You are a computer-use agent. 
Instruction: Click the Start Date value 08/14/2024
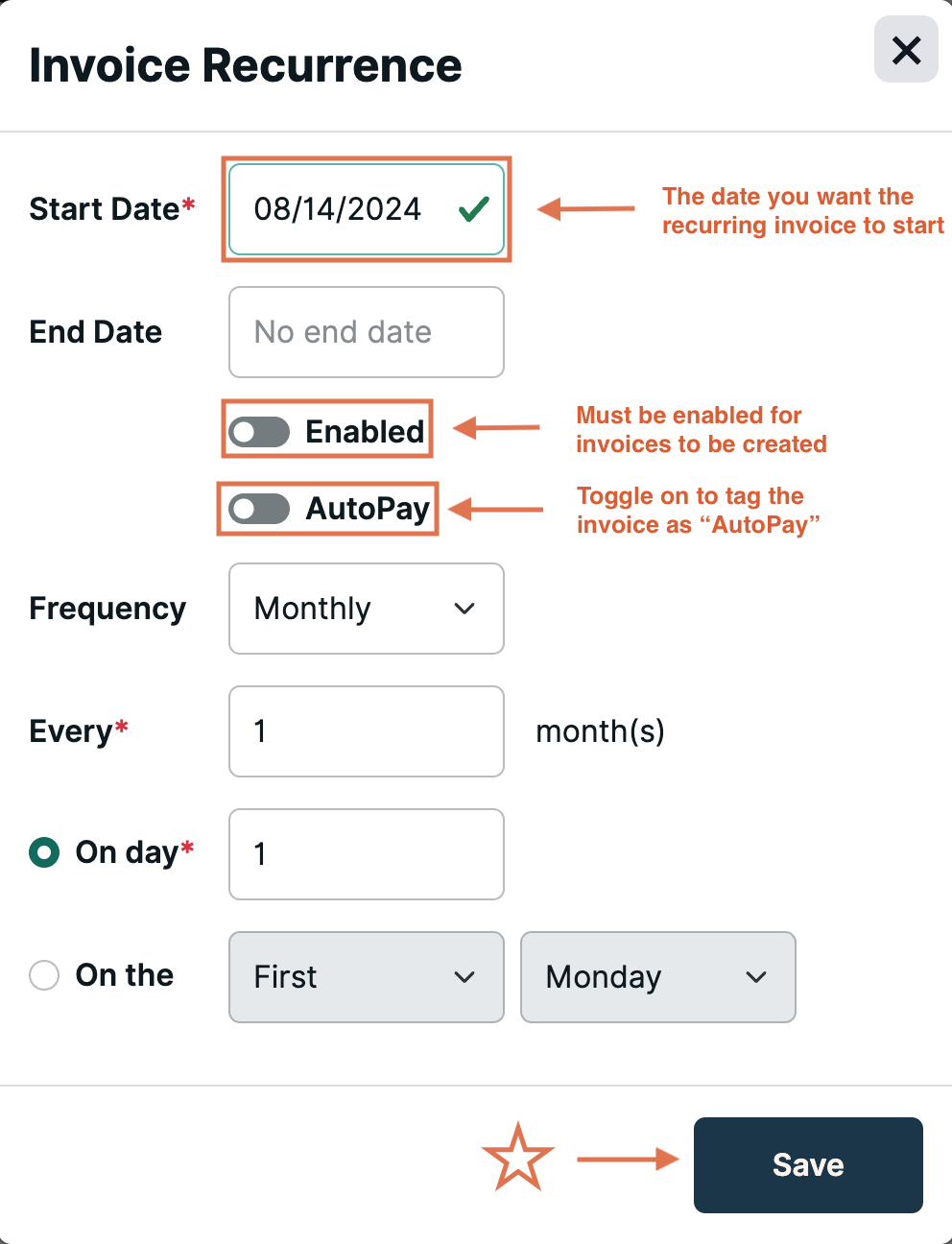(x=338, y=209)
